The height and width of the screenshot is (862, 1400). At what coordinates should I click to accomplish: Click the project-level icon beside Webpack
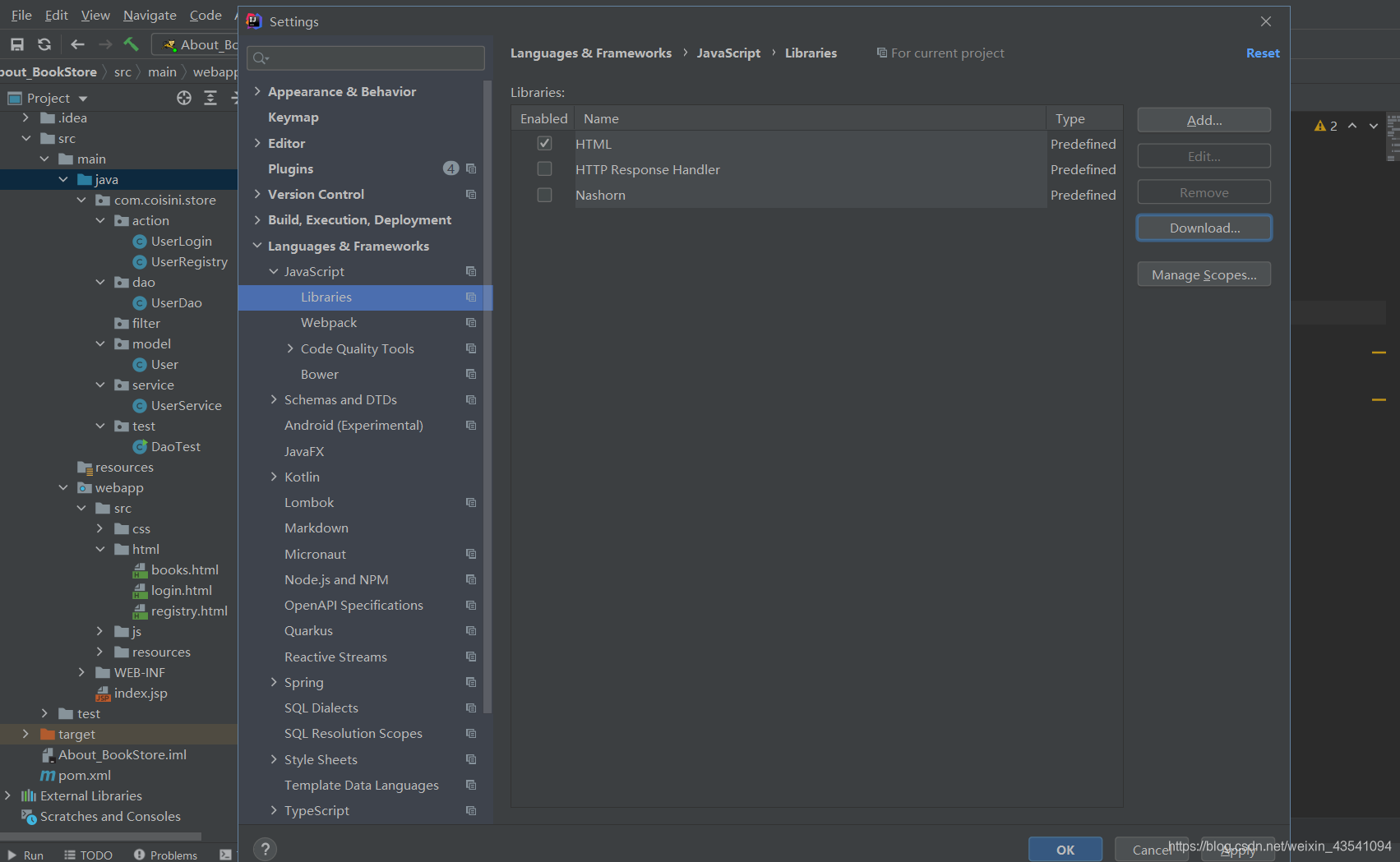click(x=471, y=322)
